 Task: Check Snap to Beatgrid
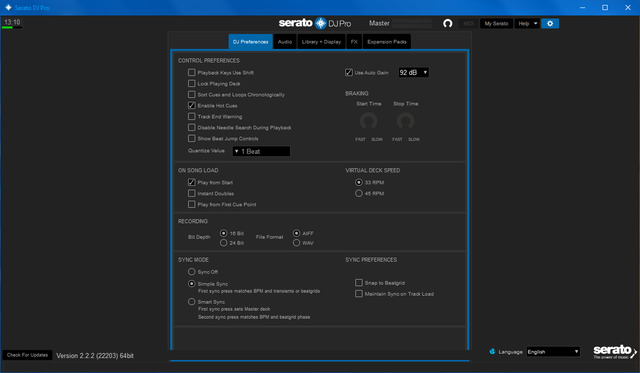(x=359, y=282)
